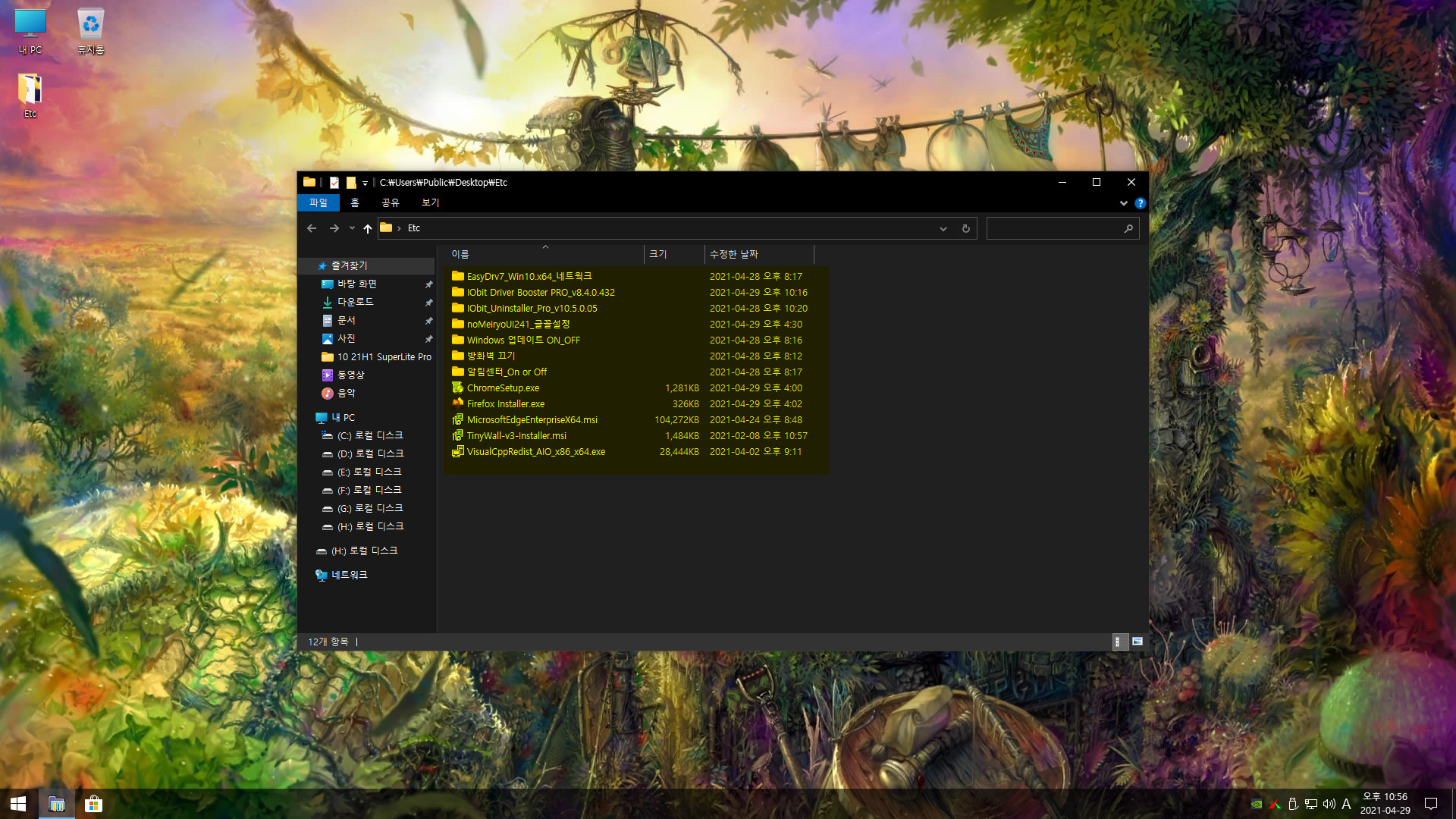This screenshot has height=819, width=1456.
Task: Click the VisualCppRedist_AIO file icon
Action: click(457, 451)
